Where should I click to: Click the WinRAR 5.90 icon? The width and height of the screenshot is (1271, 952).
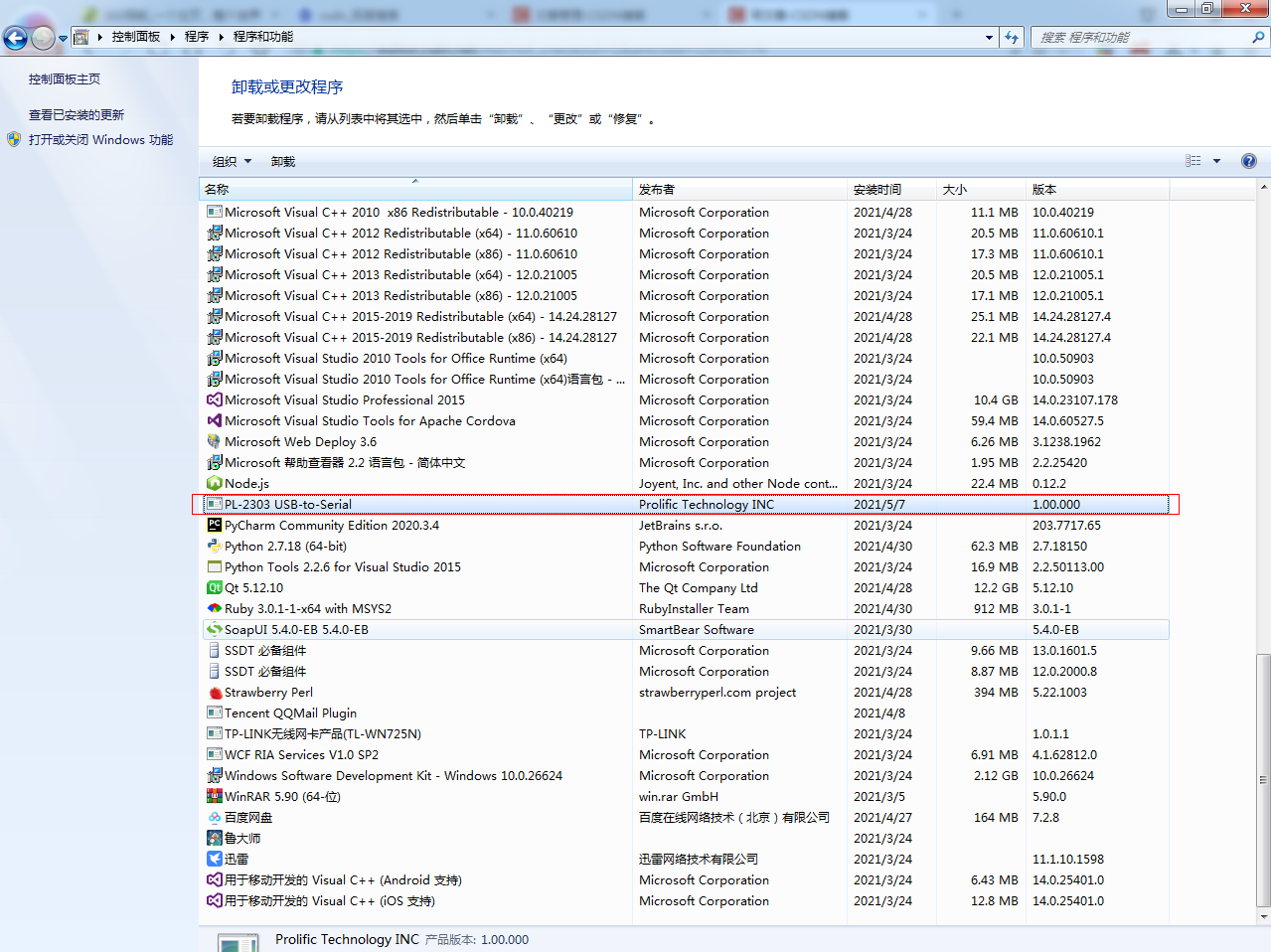(x=214, y=796)
